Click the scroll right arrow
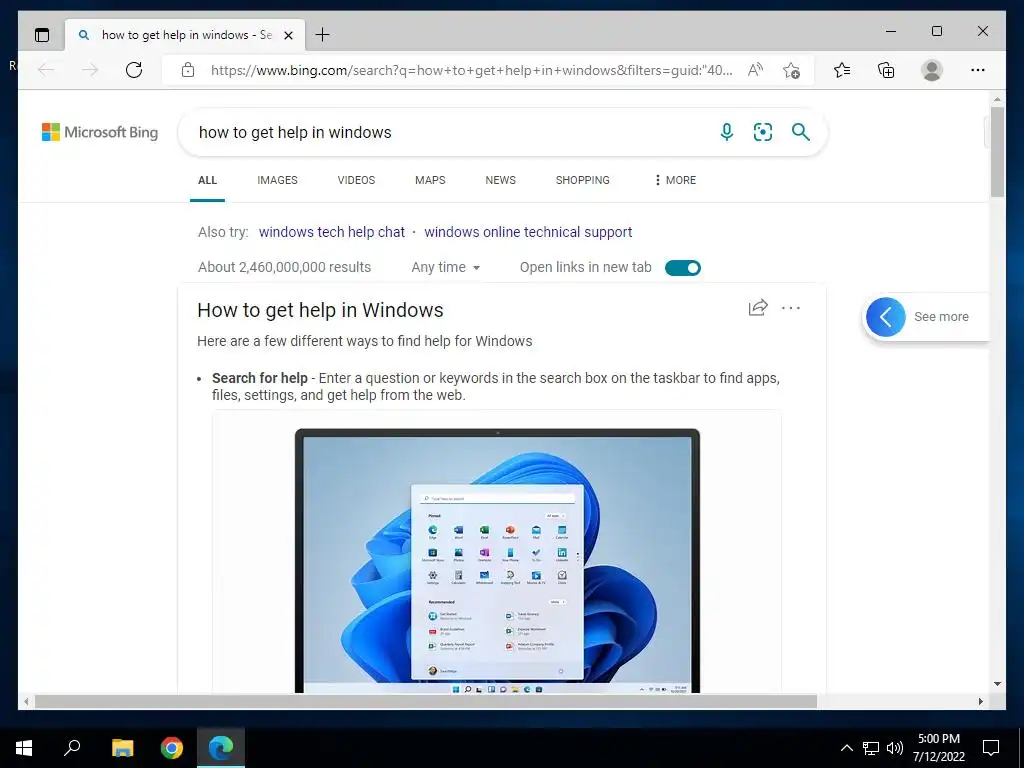The width and height of the screenshot is (1024, 768). (980, 701)
